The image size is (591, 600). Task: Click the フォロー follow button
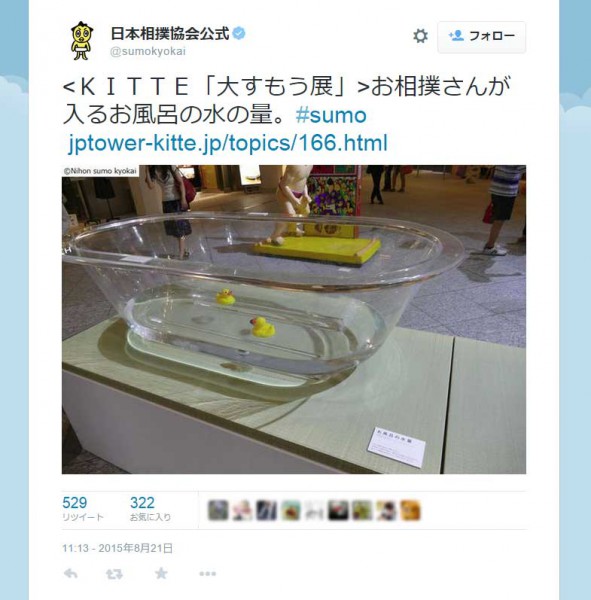(482, 37)
